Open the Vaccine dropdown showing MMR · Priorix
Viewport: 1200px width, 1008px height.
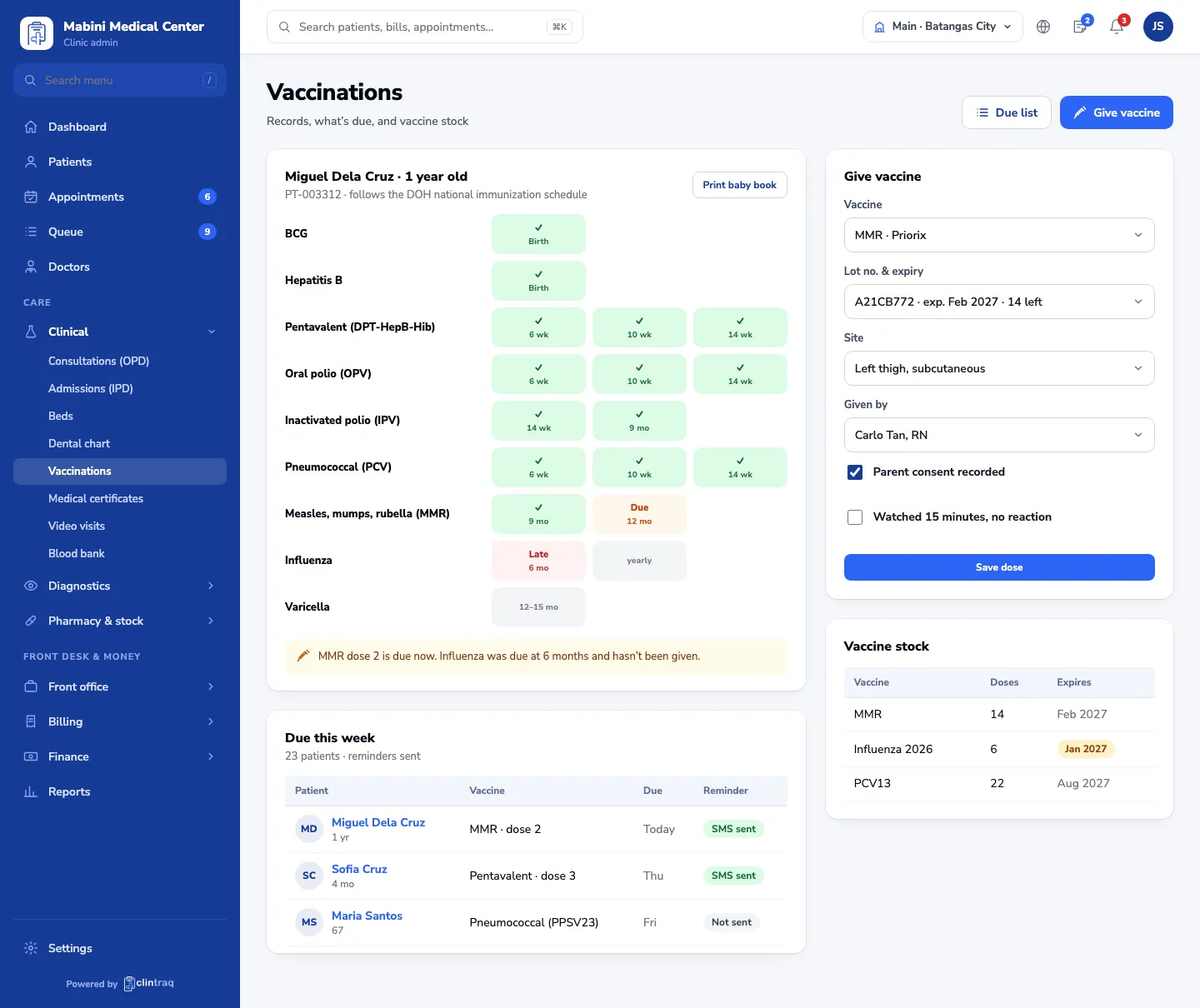999,235
